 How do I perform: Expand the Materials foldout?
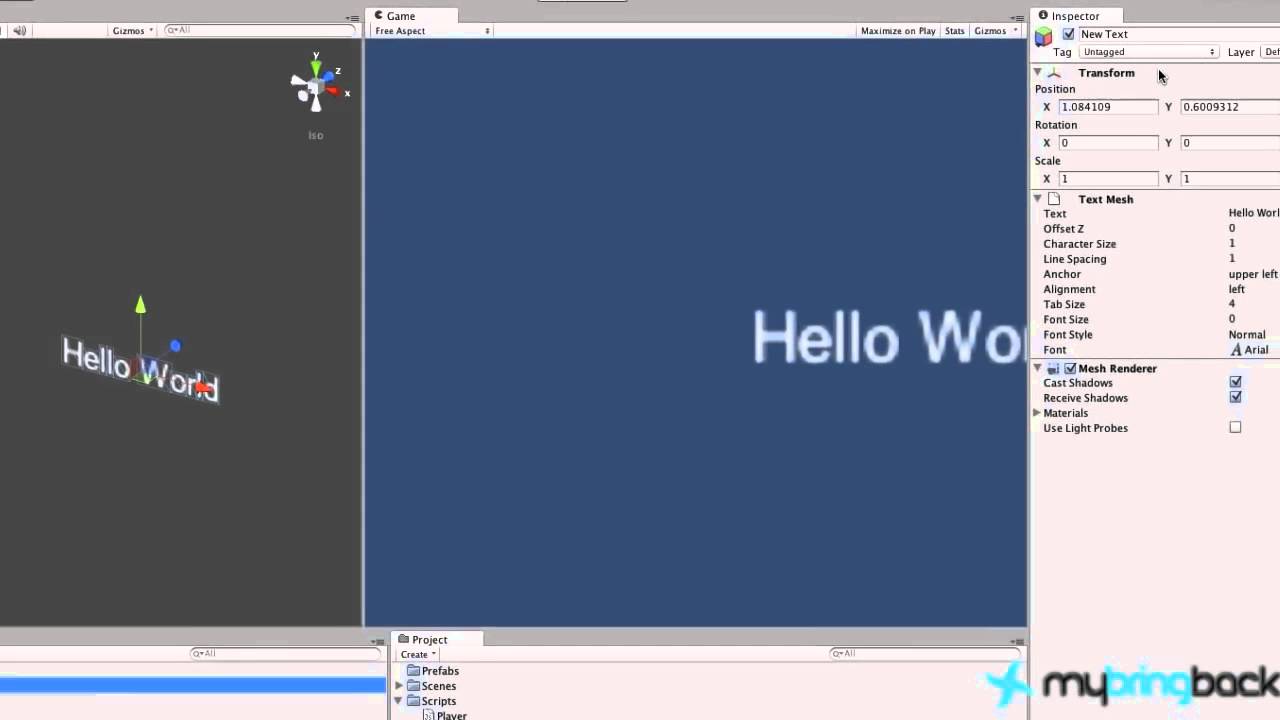pos(1037,413)
